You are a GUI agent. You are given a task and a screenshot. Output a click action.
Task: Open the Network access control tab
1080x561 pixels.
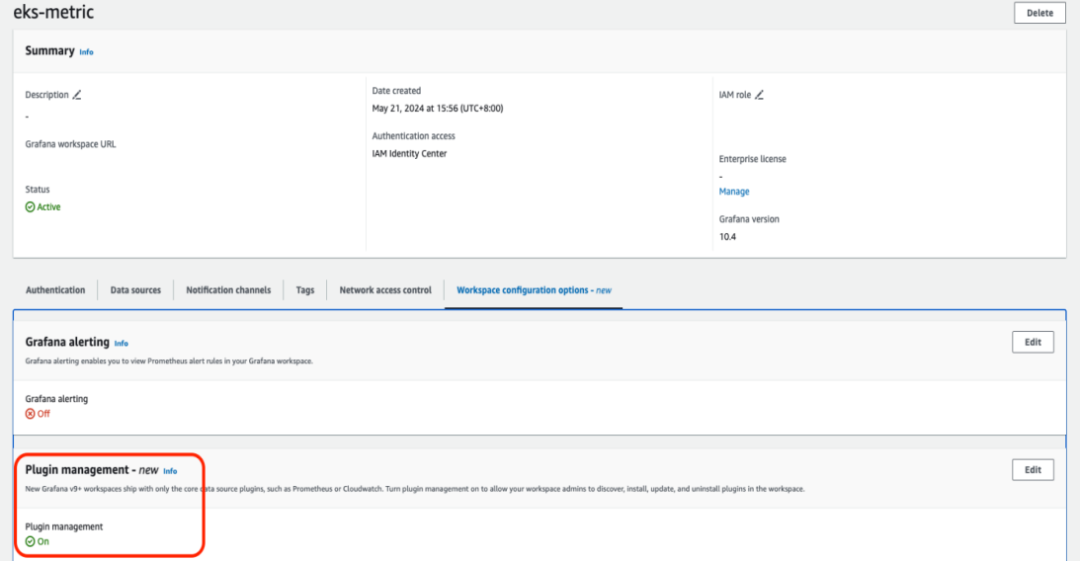385,290
